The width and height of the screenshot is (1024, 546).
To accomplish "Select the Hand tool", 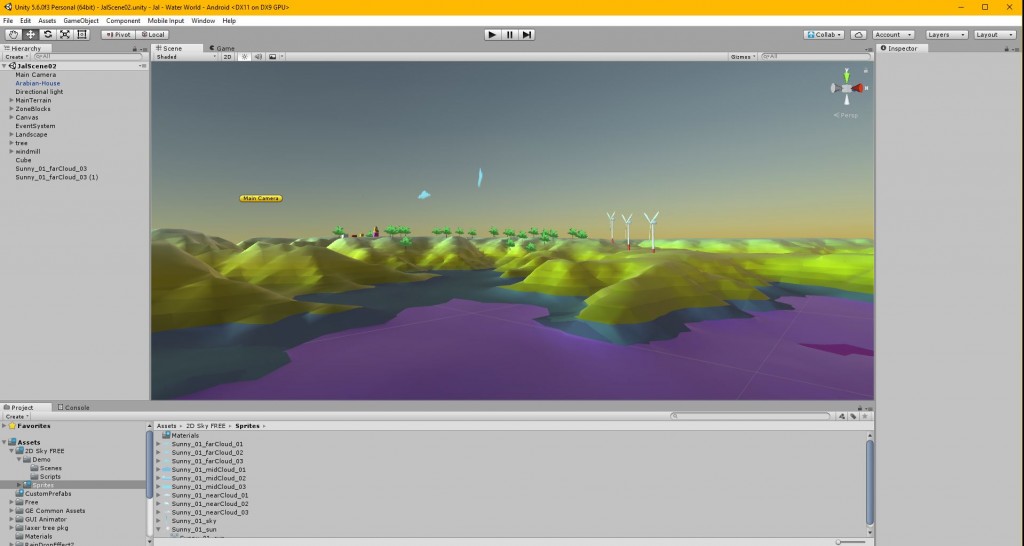I will (13, 34).
